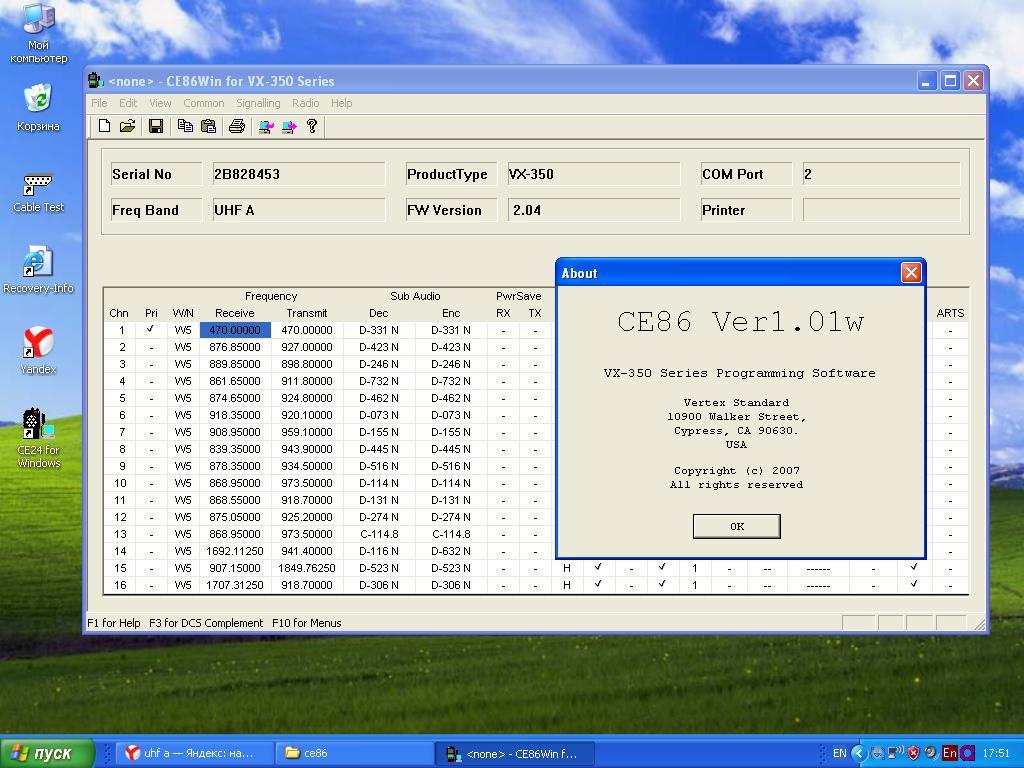The height and width of the screenshot is (768, 1024).
Task: Click the empty Printer field
Action: (881, 210)
